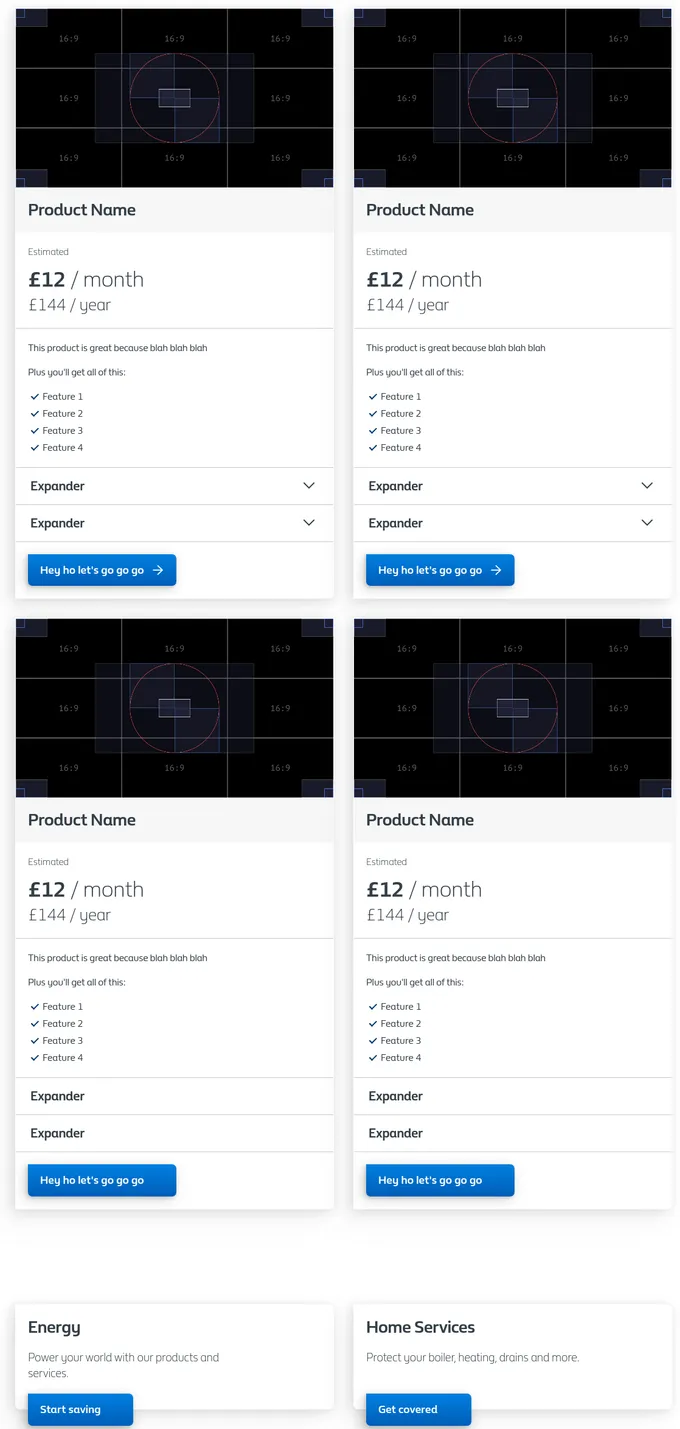The height and width of the screenshot is (1429, 680).
Task: Expand second Expander row in bottom-right card
Action: pos(512,1133)
